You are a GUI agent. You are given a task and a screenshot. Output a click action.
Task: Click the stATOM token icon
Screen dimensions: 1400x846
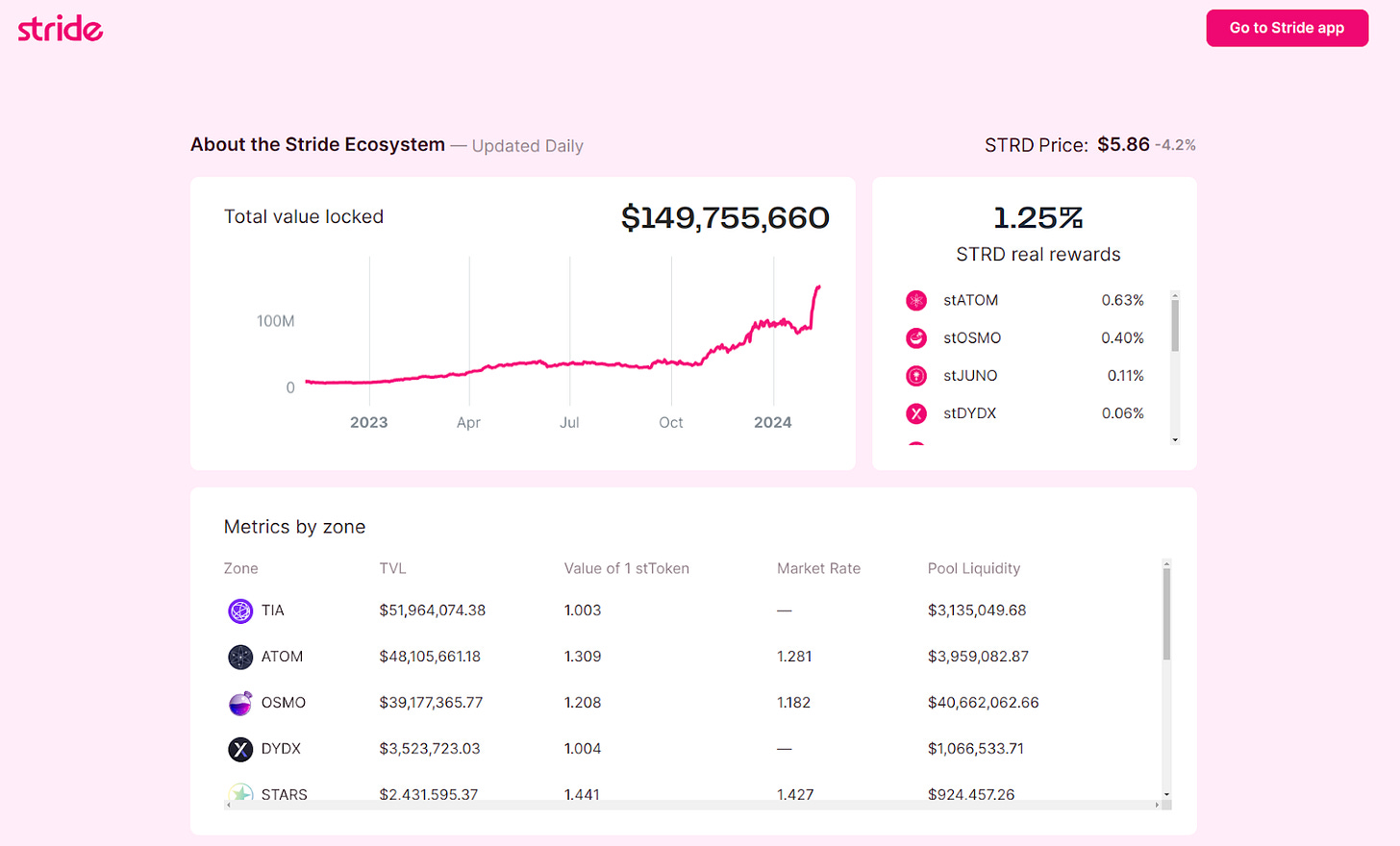(x=916, y=301)
